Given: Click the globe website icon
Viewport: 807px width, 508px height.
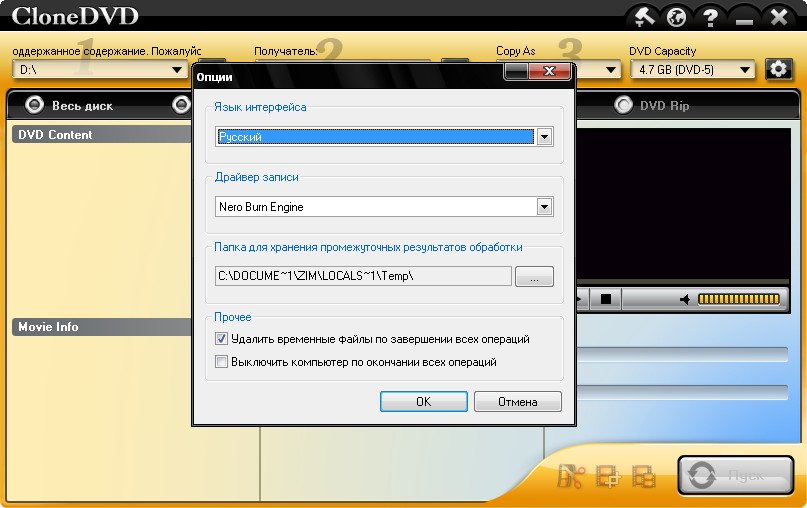Looking at the screenshot, I should (676, 17).
